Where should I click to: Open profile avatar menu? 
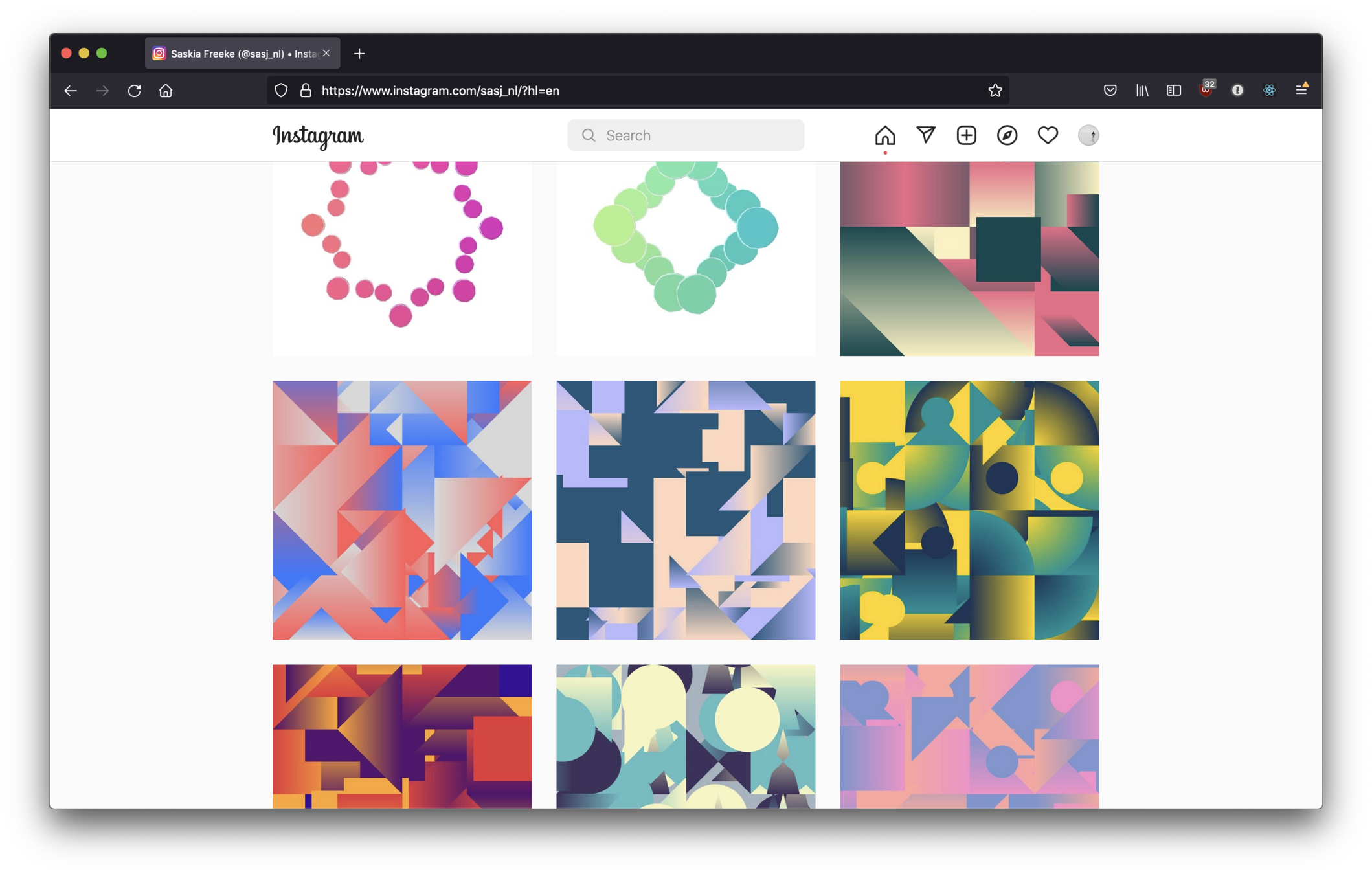(1088, 135)
